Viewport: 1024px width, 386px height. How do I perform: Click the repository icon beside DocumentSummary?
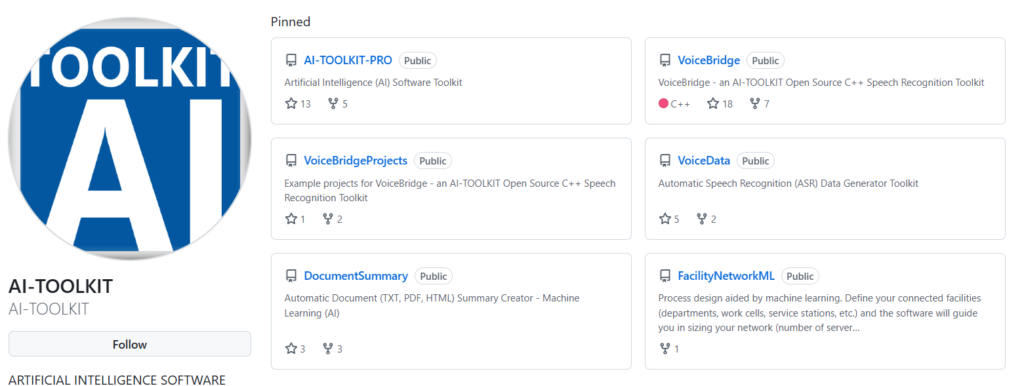tap(291, 276)
